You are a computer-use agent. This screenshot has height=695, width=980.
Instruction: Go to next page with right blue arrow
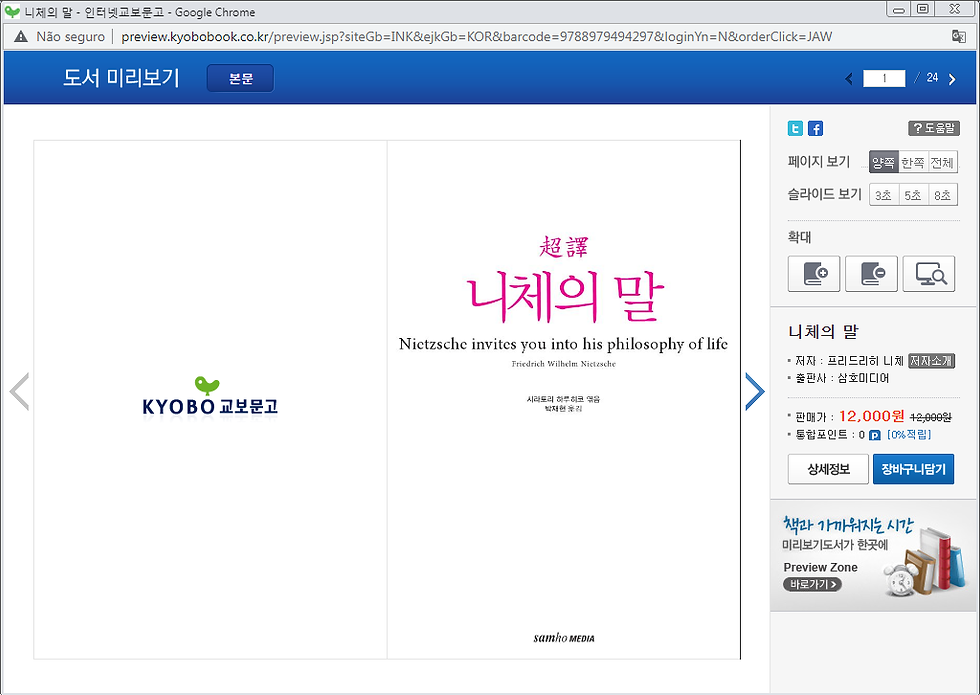[755, 392]
